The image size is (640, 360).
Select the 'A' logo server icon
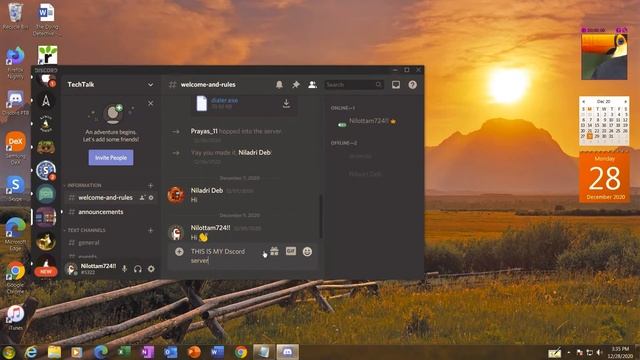tap(46, 100)
